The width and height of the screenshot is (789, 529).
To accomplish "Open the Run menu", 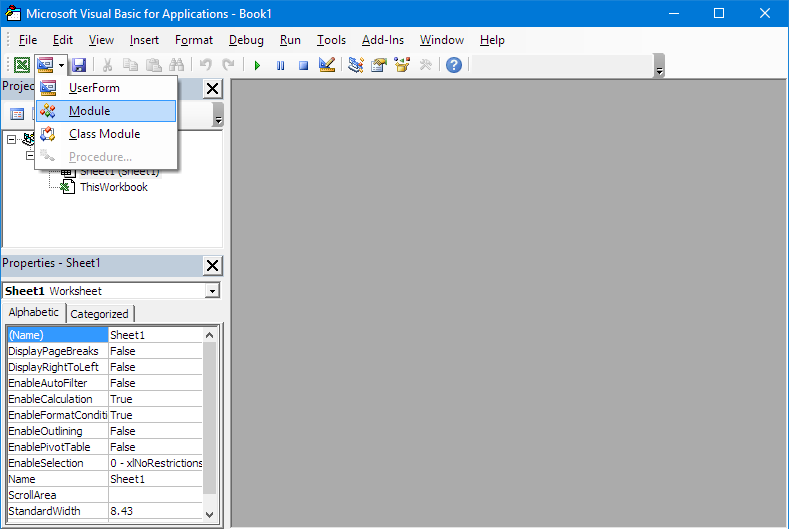I will [x=290, y=40].
